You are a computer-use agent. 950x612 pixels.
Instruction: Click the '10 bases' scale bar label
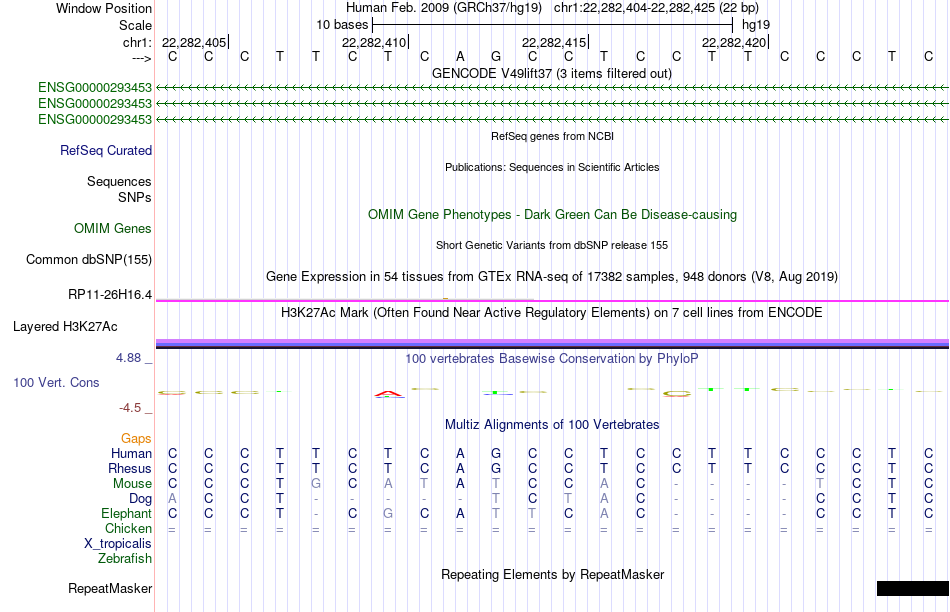(342, 25)
